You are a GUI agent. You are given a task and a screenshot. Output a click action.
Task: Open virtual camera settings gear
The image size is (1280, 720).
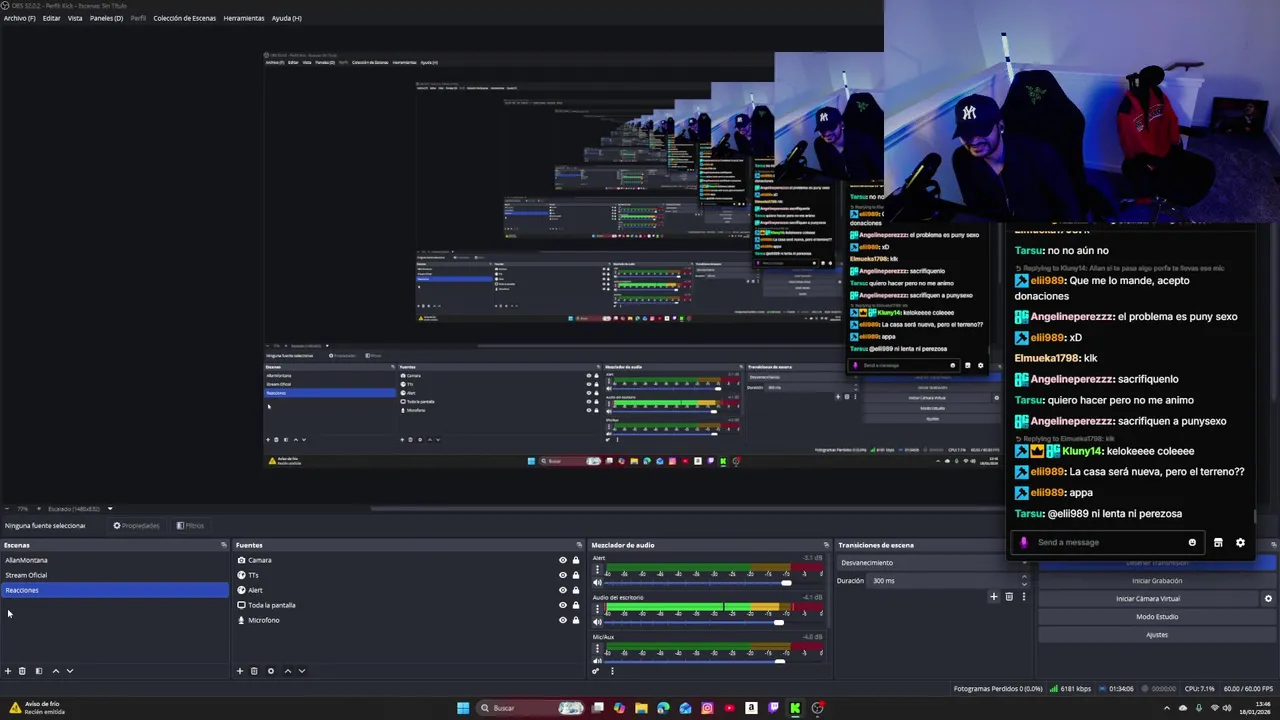click(x=1268, y=599)
